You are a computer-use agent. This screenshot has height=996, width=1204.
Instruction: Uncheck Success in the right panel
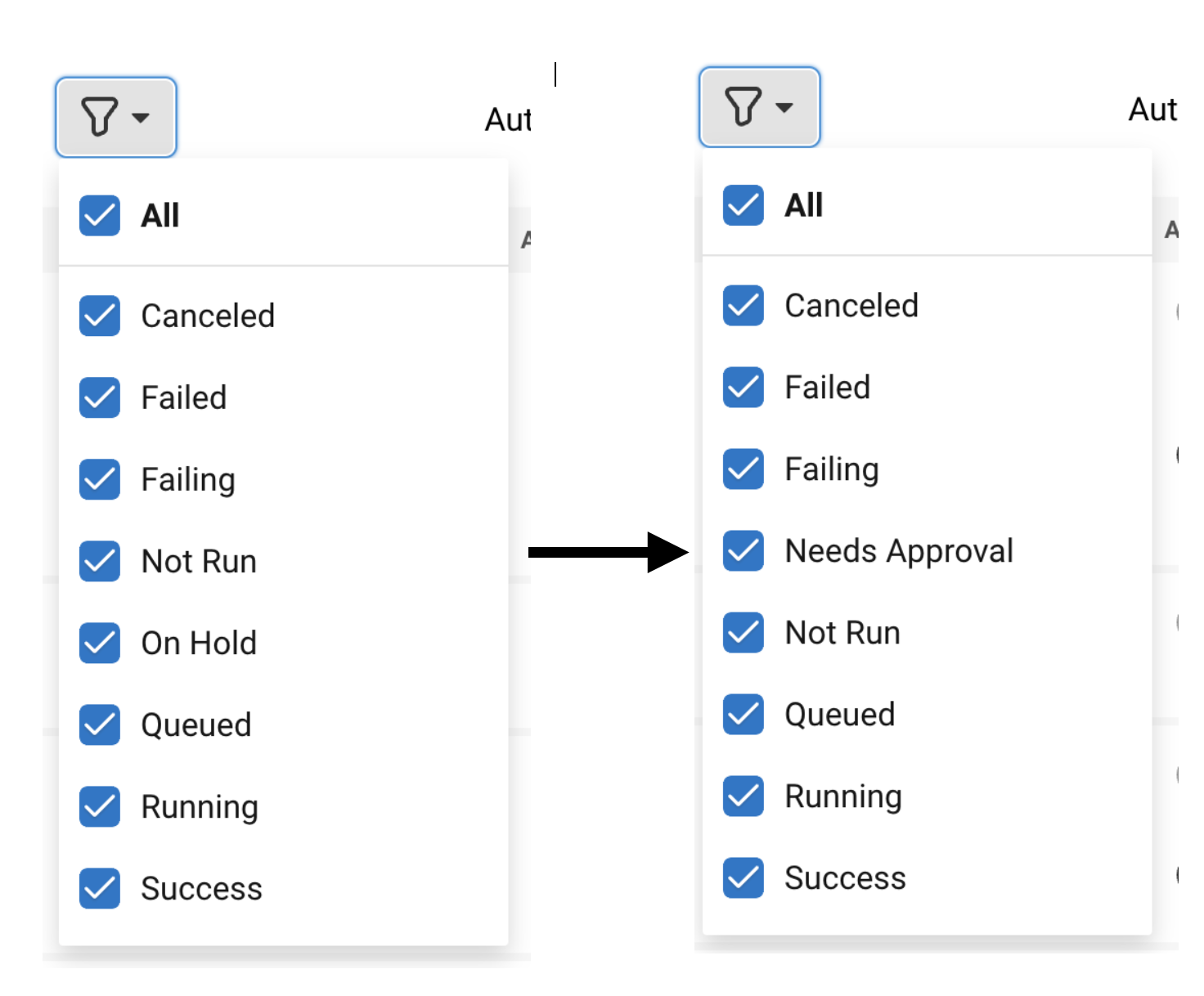pos(743,877)
